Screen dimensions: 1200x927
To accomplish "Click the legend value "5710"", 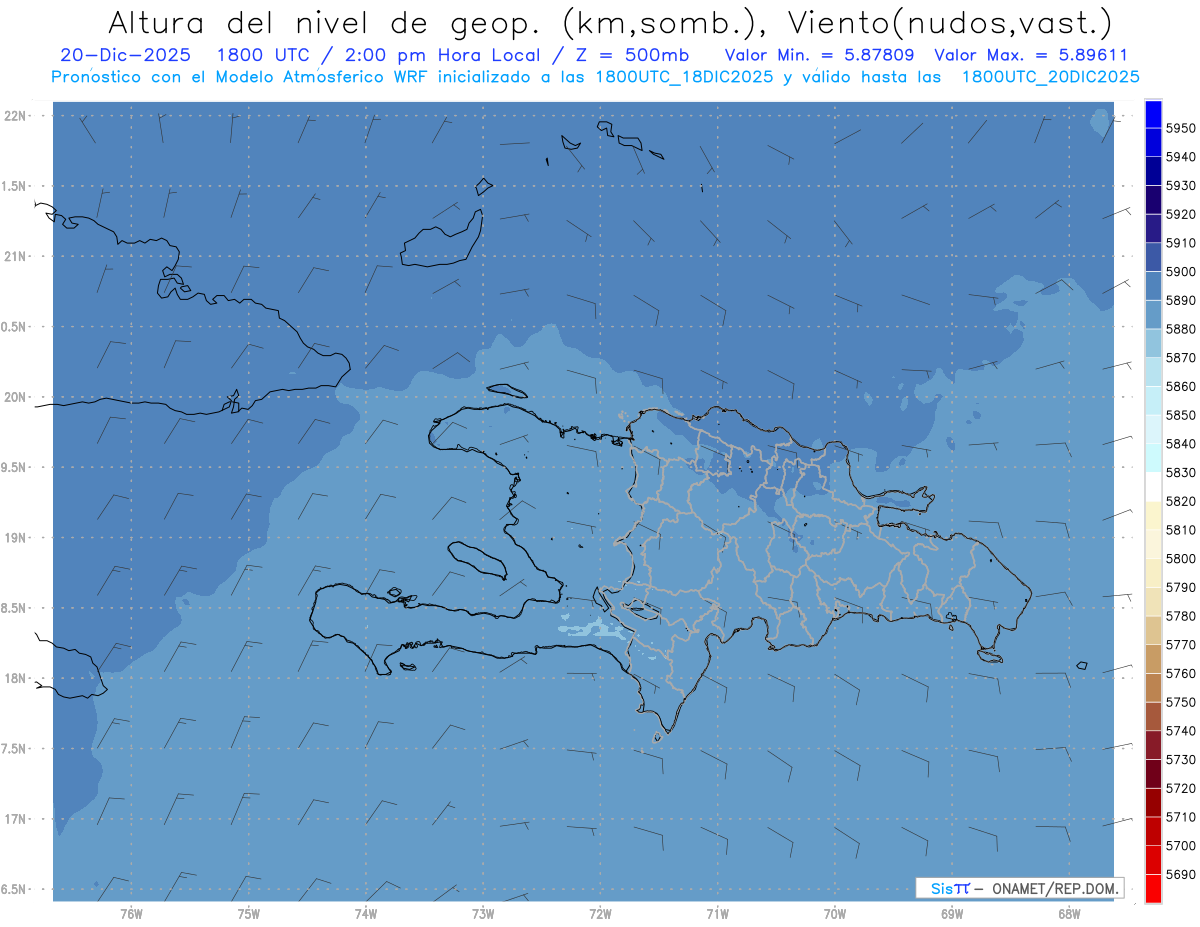I will click(x=1181, y=817).
